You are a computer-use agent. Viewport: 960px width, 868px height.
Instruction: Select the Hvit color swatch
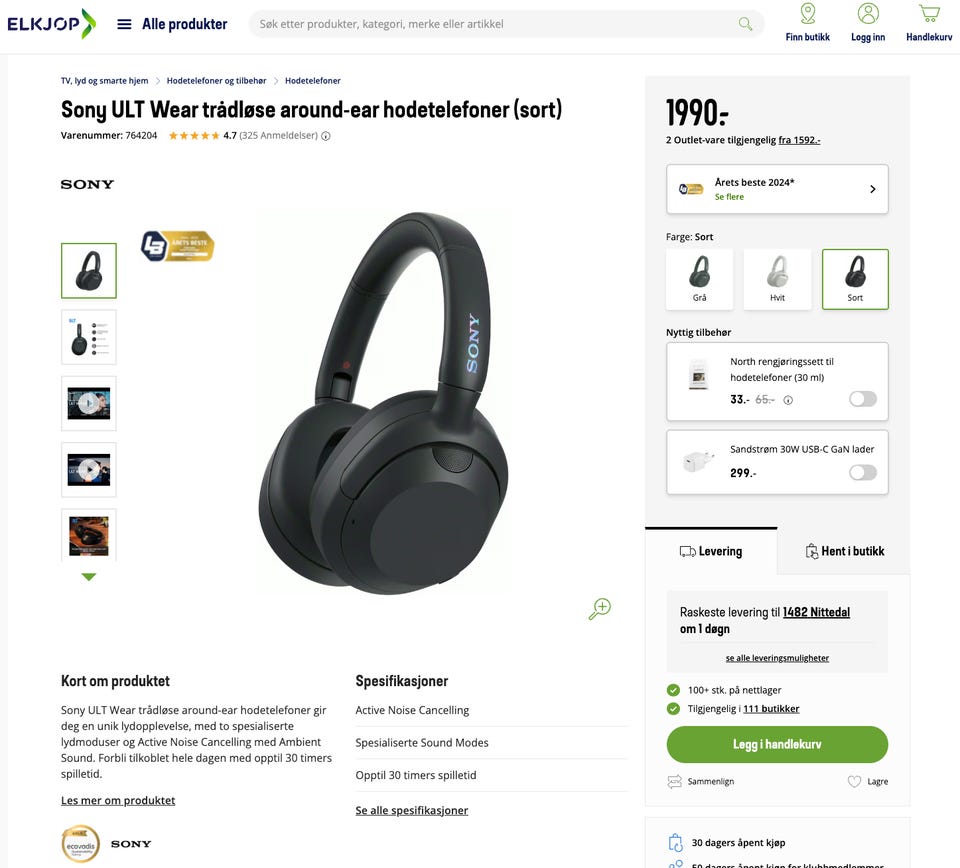click(x=777, y=279)
